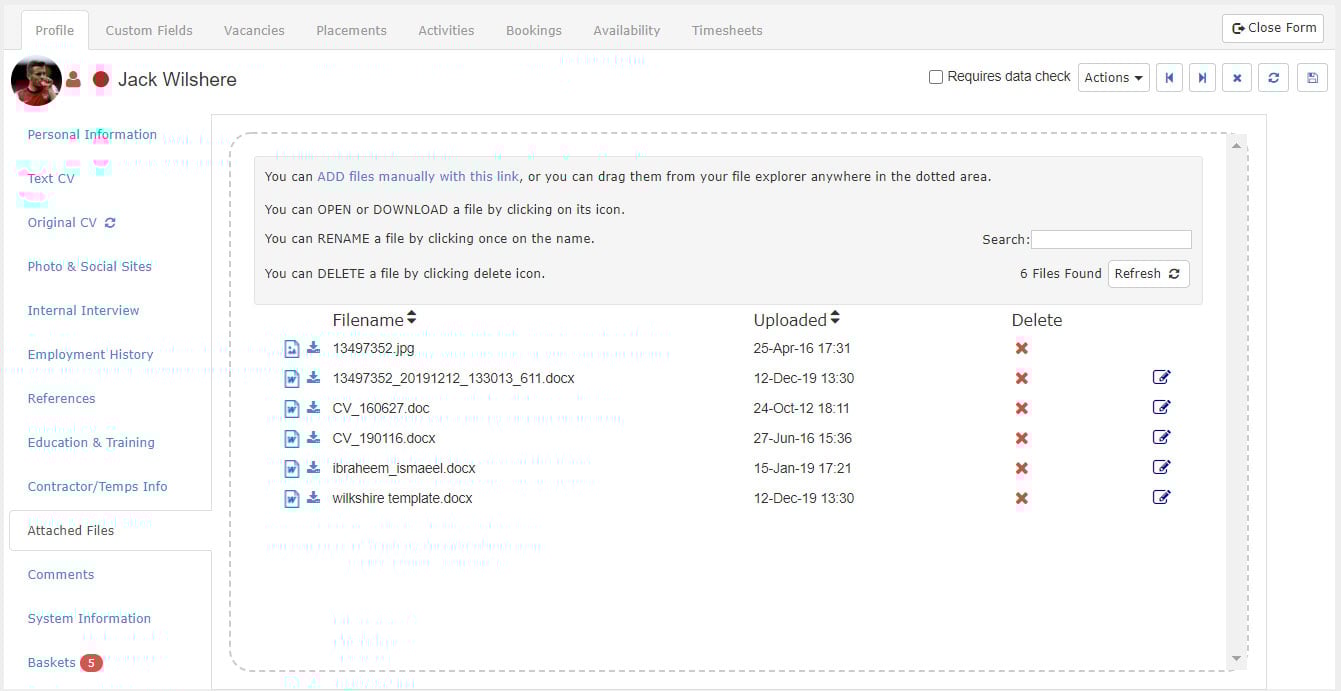Click the blue X cancel icon near save
This screenshot has height=691, width=1341.
pos(1237,77)
